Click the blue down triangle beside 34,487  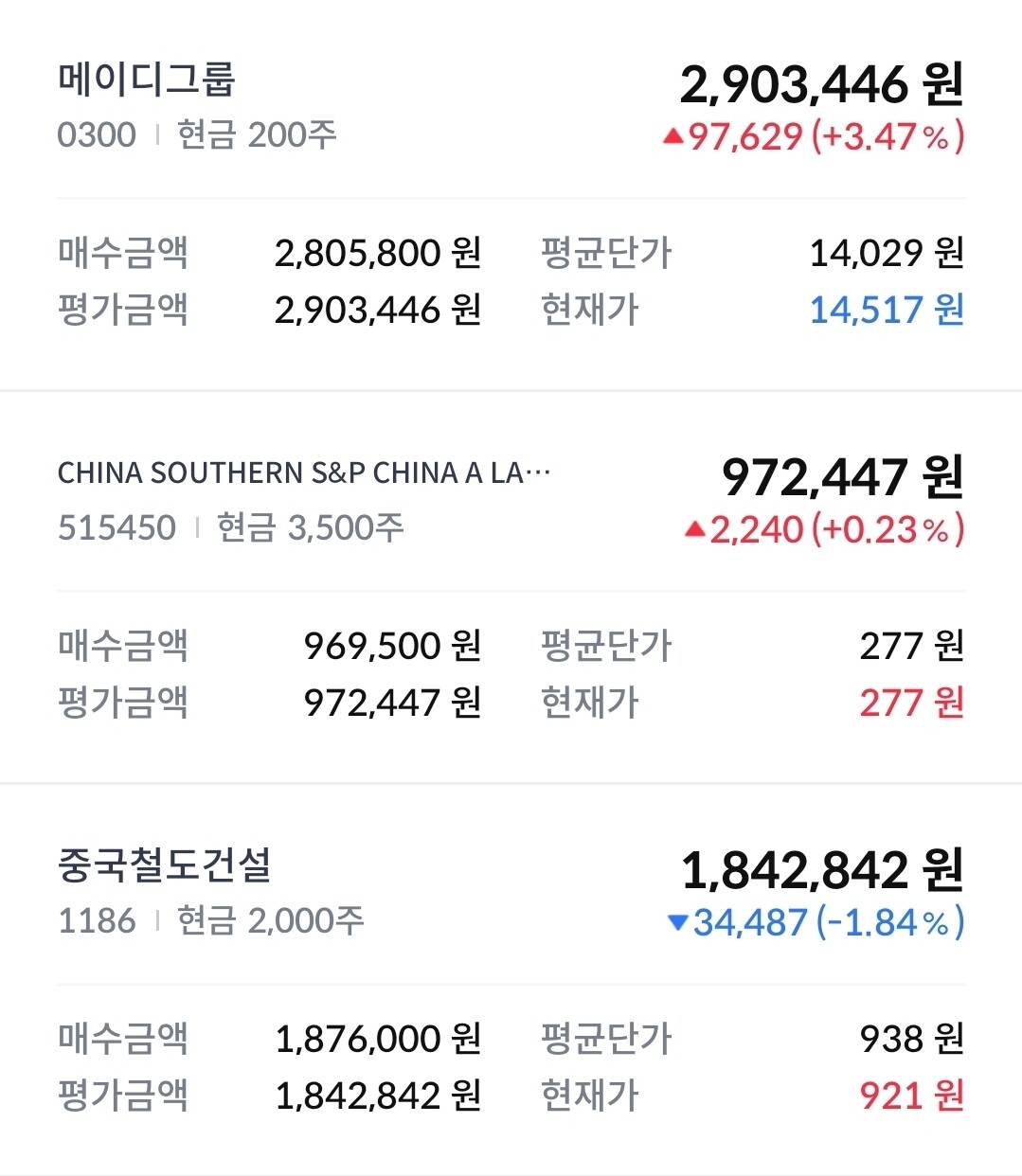click(677, 922)
